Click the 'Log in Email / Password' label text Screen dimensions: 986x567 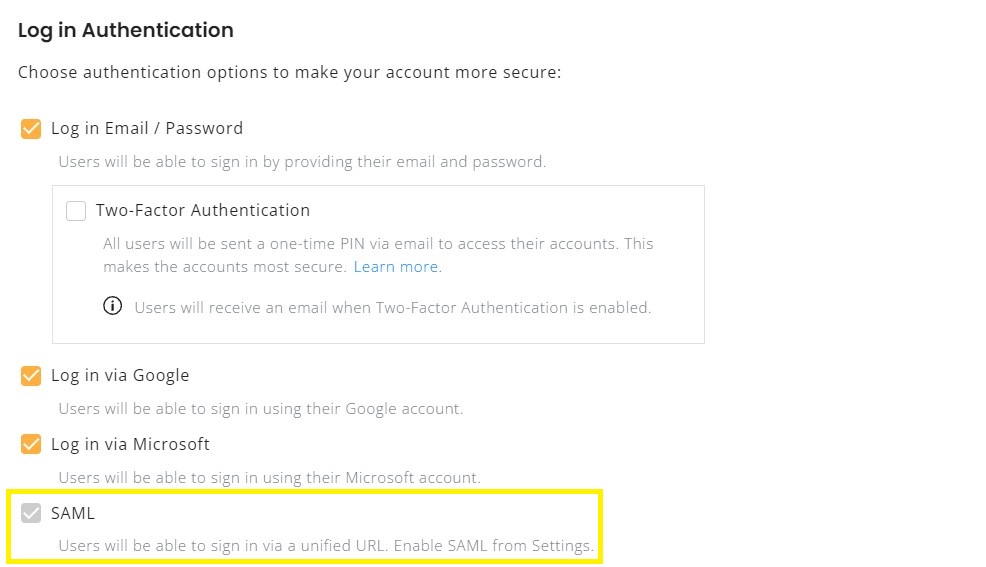[x=147, y=128]
